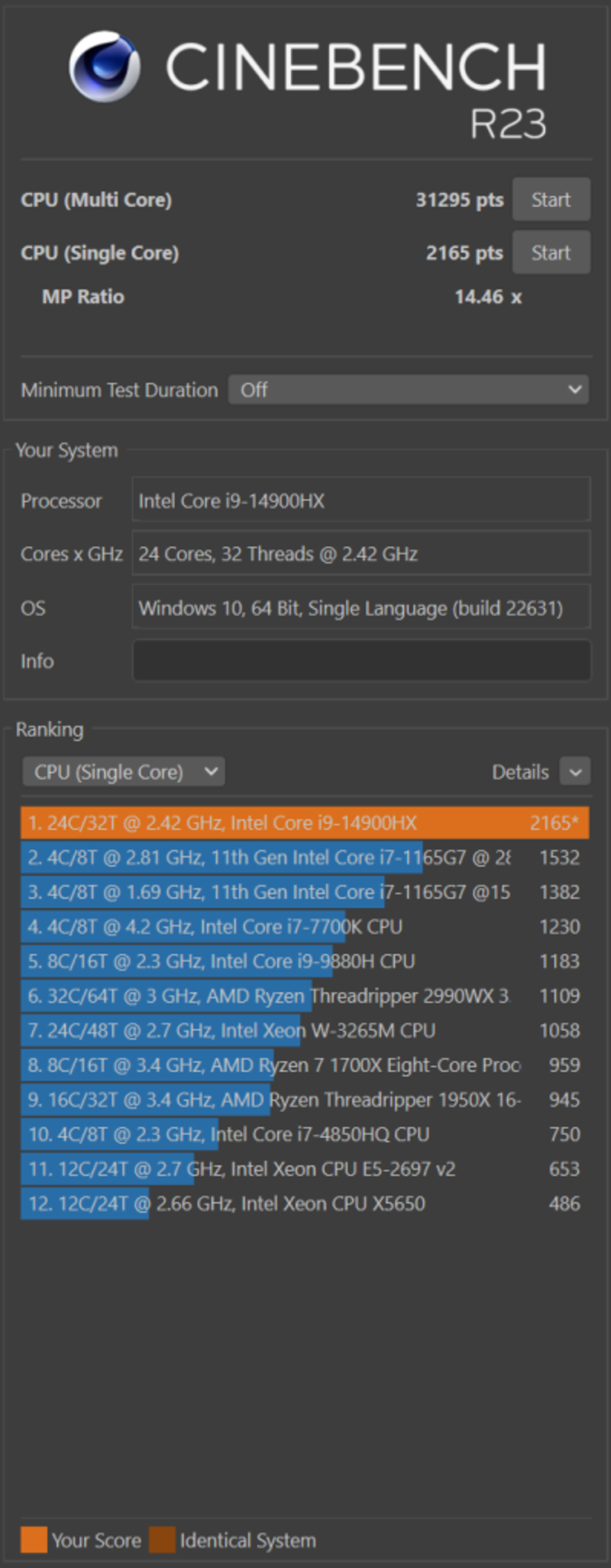Open the CPU (Single Core) ranking dropdown
This screenshot has width=611, height=1568.
(x=123, y=772)
